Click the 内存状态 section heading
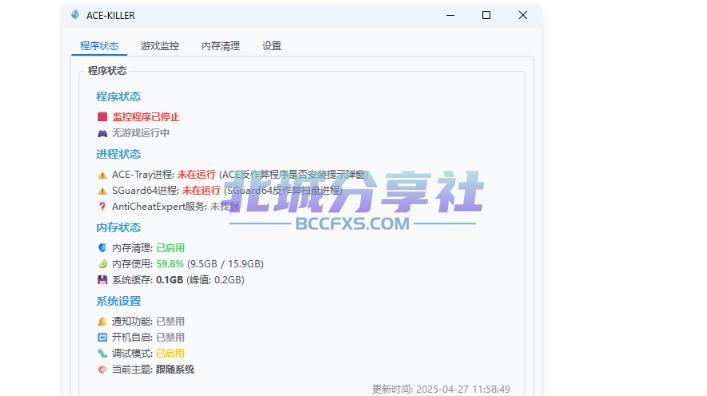 click(x=118, y=227)
